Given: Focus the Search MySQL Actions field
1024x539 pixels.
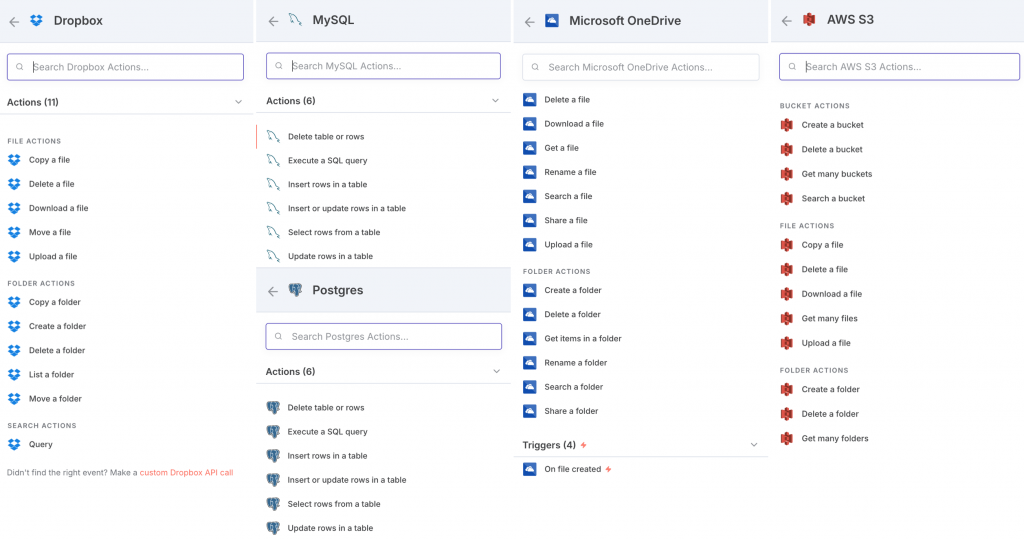Looking at the screenshot, I should [383, 66].
